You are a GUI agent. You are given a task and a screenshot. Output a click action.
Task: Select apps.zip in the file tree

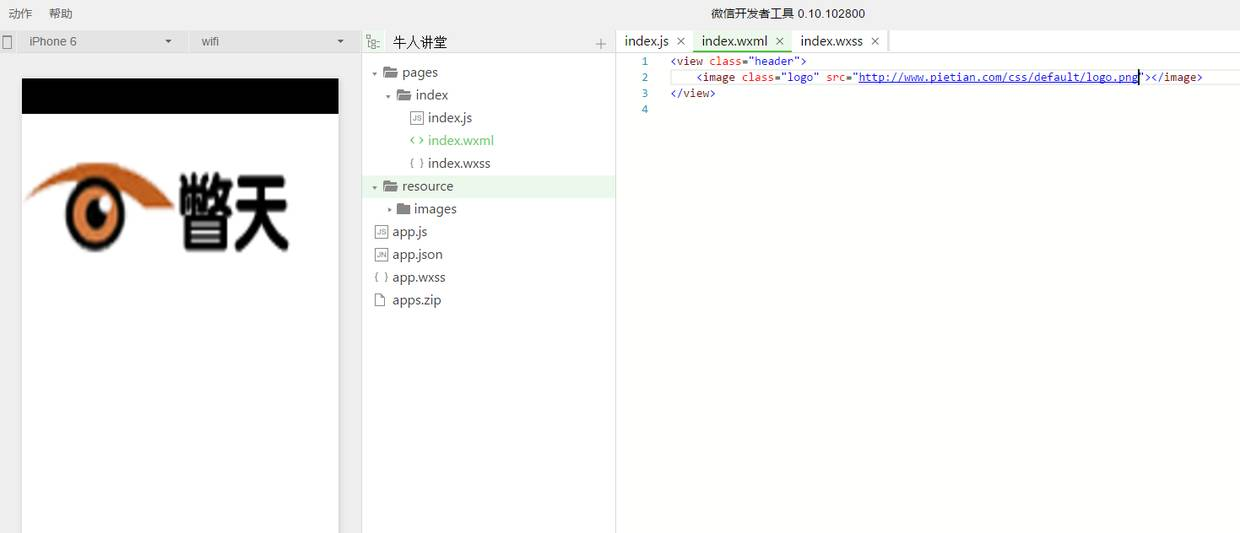417,300
